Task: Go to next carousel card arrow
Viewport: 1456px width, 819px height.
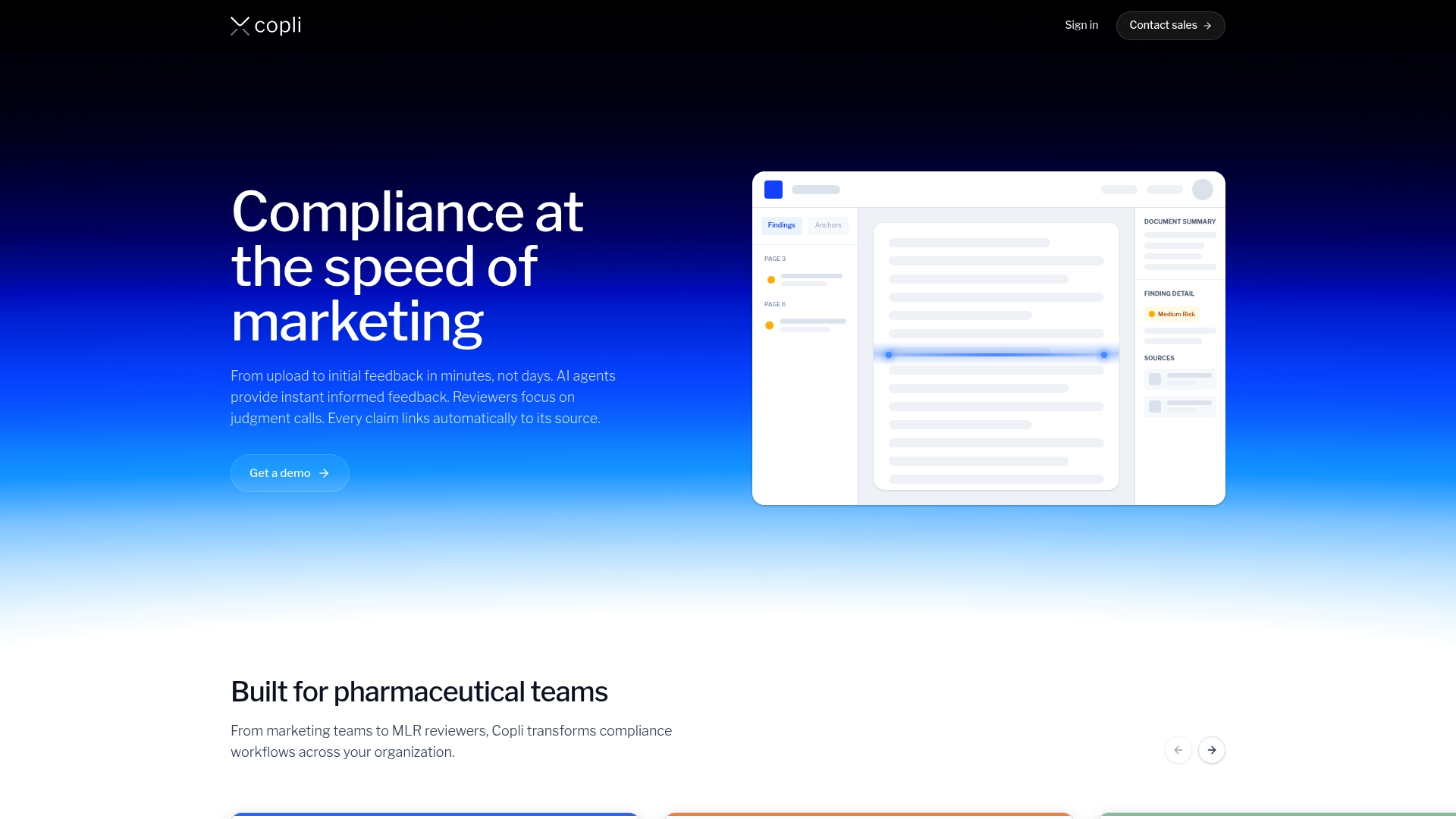Action: (x=1212, y=750)
